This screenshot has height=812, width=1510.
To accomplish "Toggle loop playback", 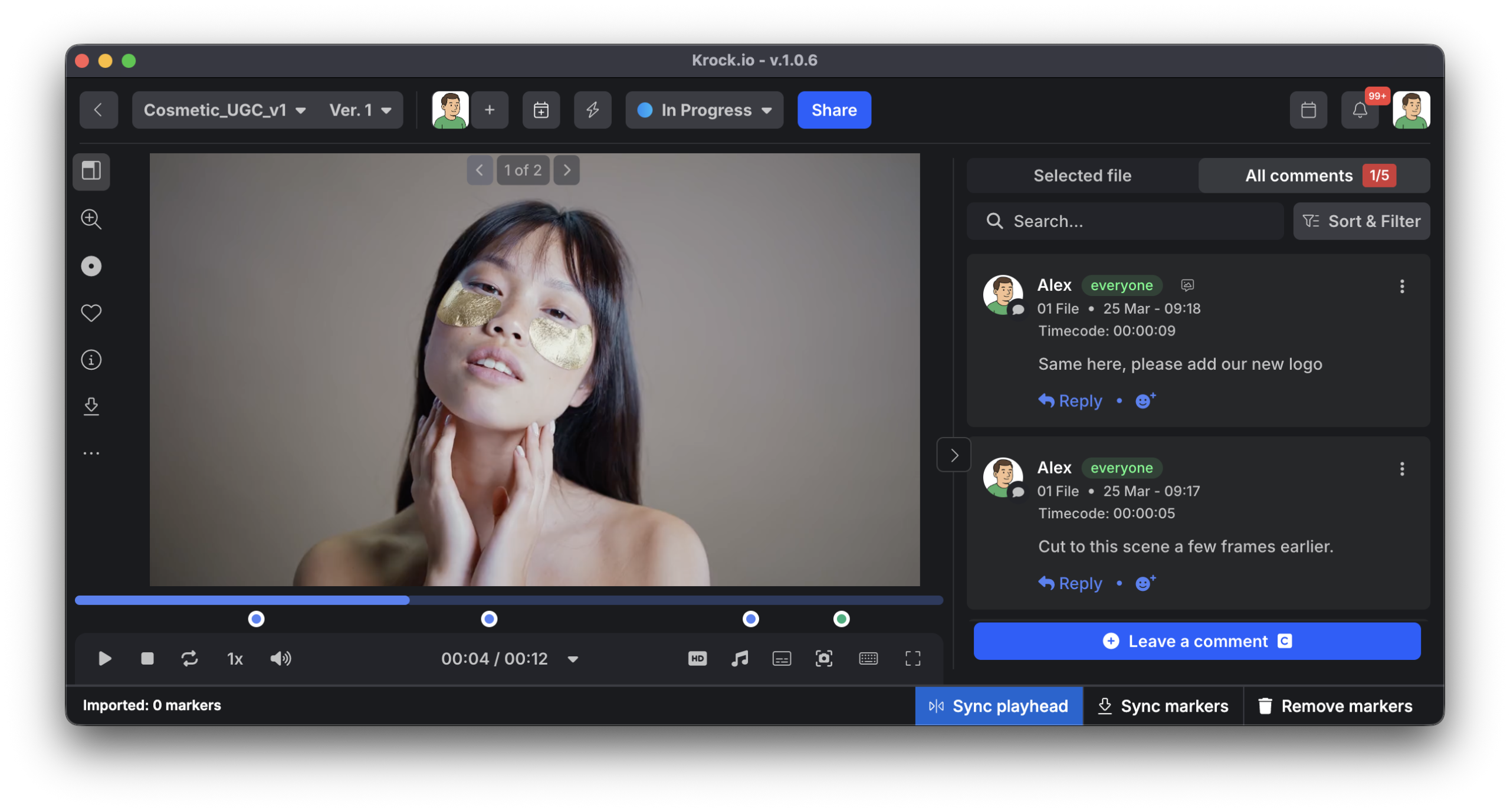I will [x=189, y=658].
